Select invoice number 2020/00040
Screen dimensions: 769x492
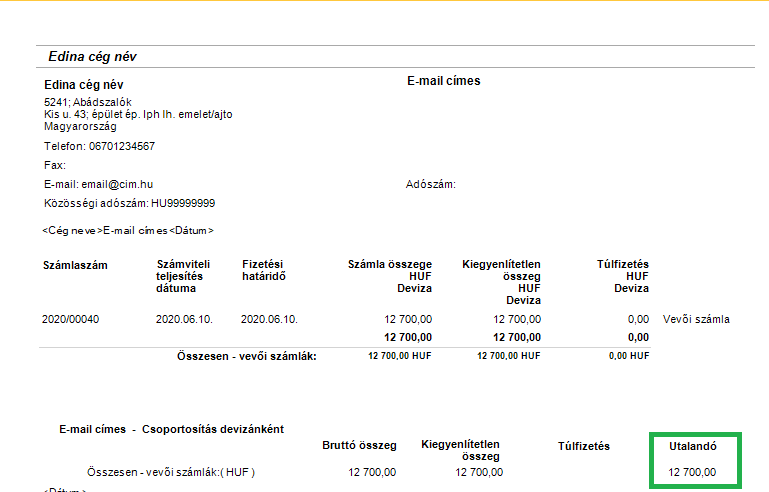point(71,319)
